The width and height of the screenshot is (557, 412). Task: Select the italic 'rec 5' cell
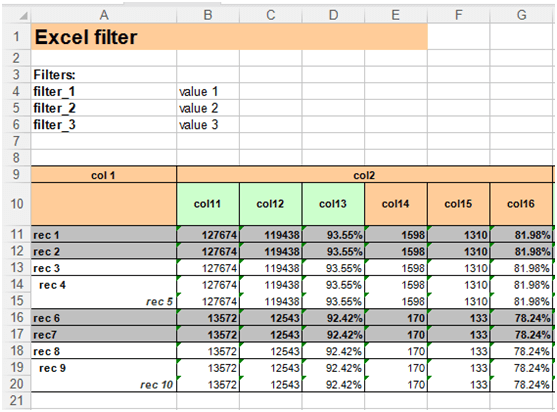click(x=104, y=301)
